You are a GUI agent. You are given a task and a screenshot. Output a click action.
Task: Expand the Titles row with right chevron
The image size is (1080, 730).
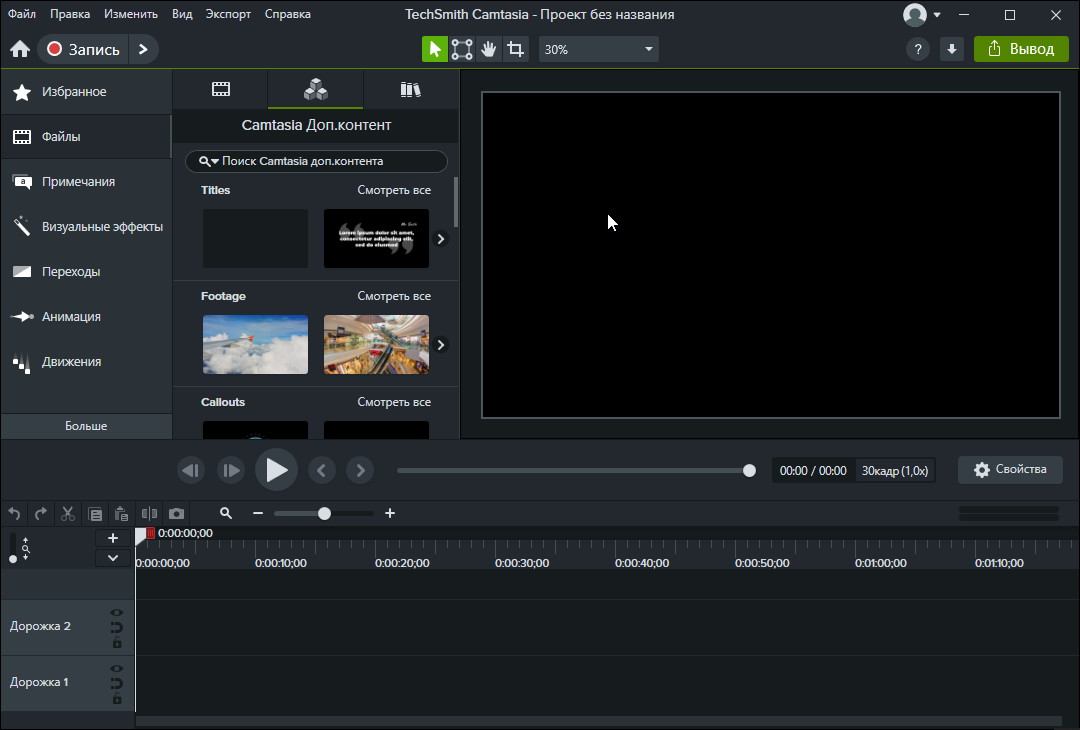click(441, 239)
